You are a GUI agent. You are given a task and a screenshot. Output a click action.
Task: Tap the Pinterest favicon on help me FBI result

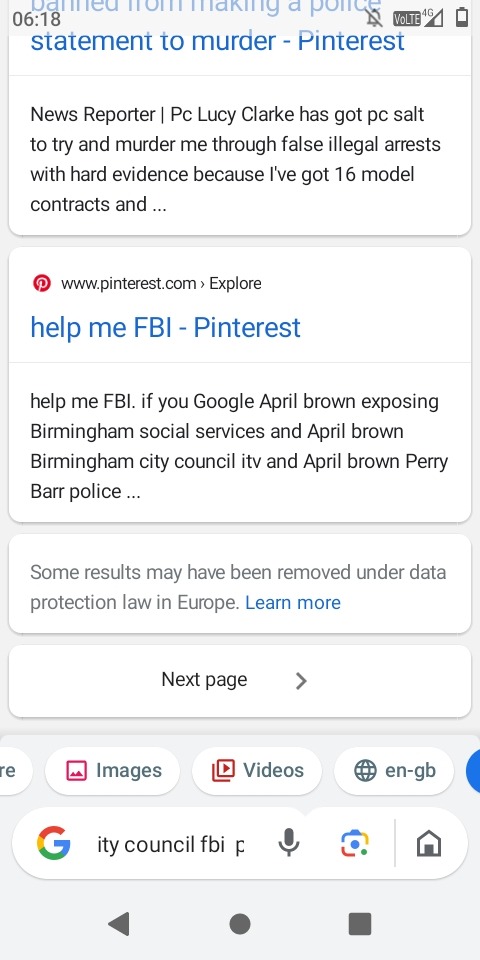pos(42,283)
